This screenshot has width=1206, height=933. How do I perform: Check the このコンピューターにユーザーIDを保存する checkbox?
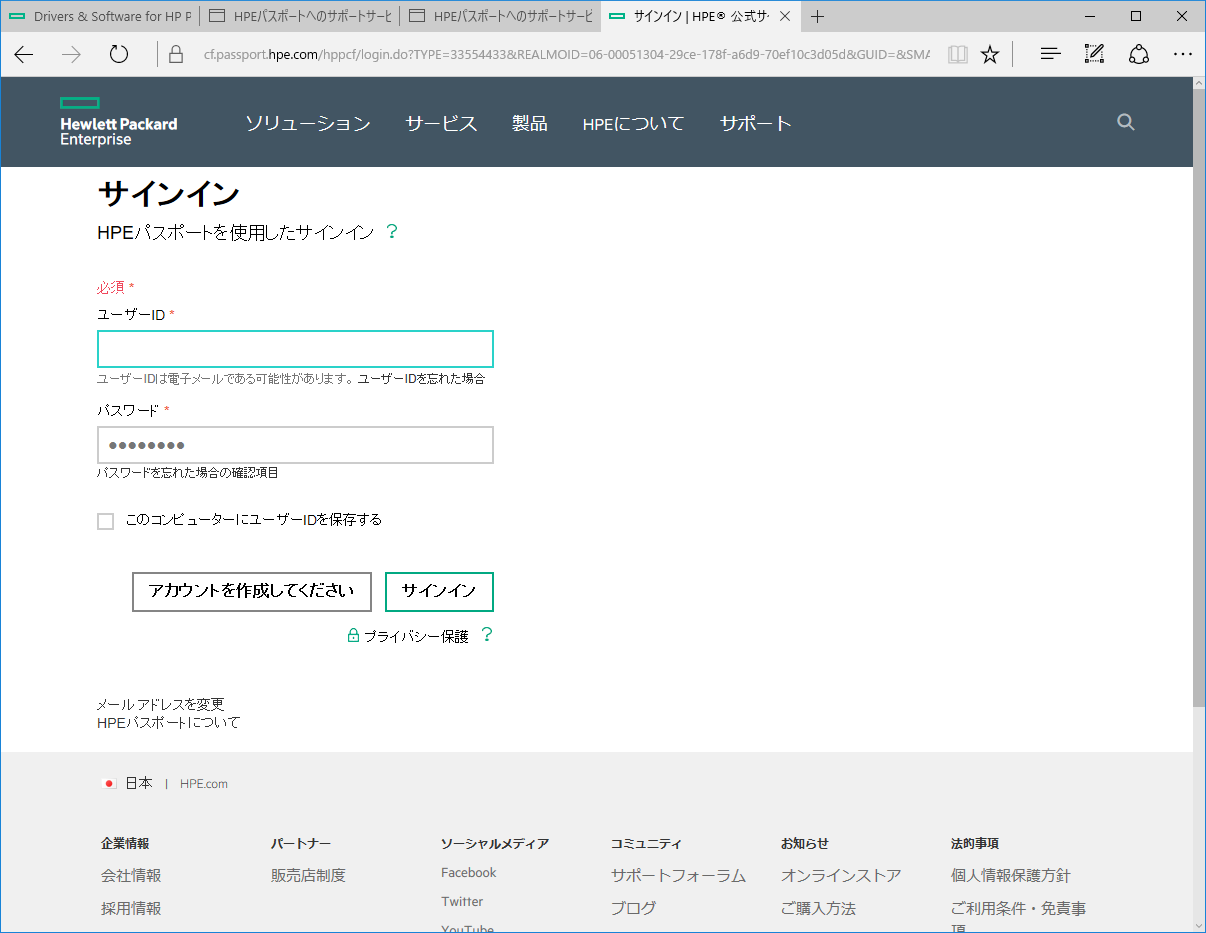click(x=106, y=521)
